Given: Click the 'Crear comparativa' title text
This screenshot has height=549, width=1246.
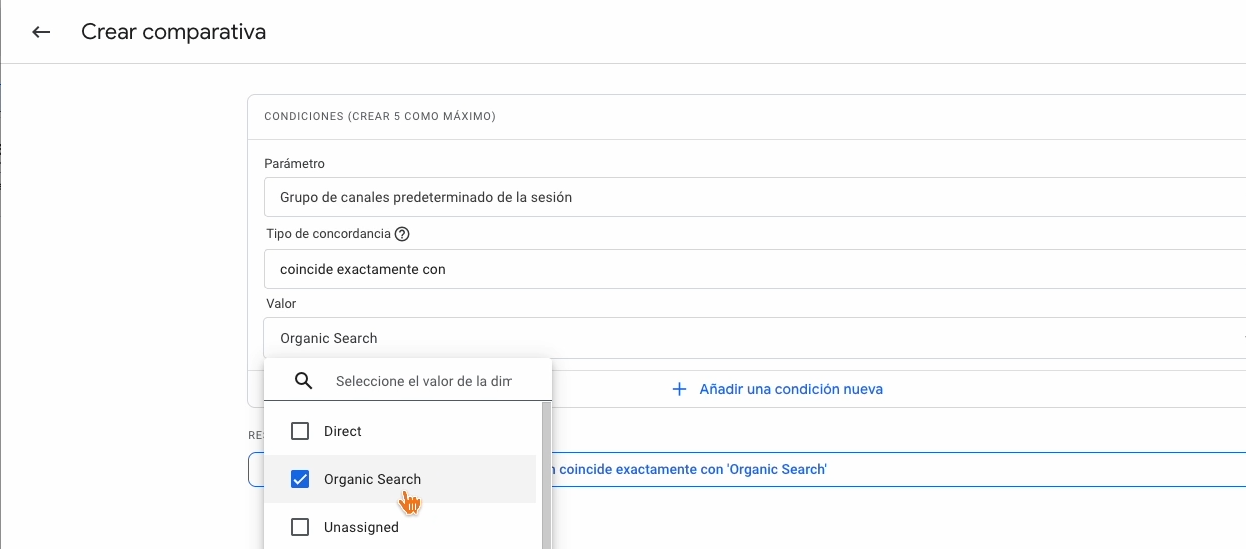Looking at the screenshot, I should tap(174, 32).
